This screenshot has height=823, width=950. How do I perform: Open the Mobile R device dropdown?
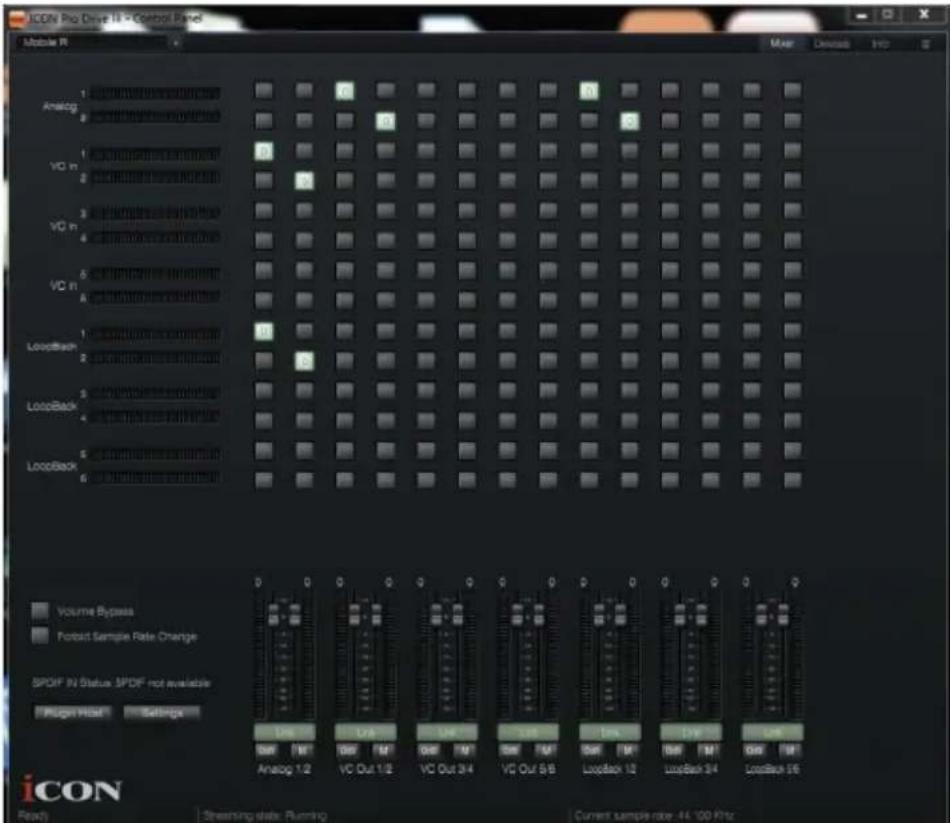point(100,42)
